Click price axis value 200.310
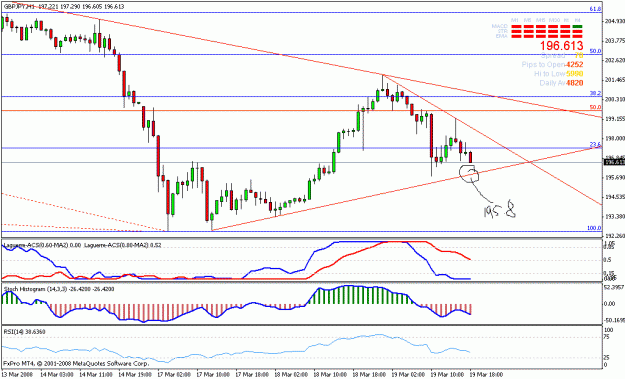Image resolution: width=625 pixels, height=379 pixels. (614, 99)
